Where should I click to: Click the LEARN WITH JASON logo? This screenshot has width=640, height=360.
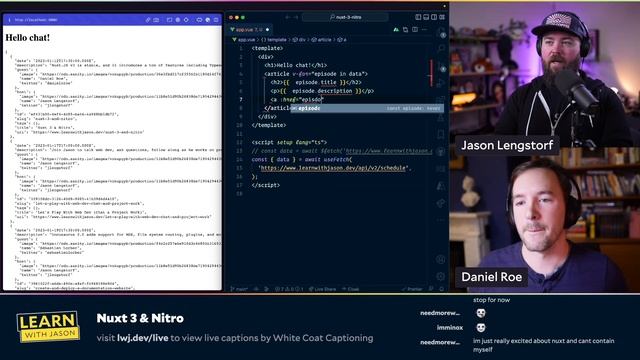click(x=48, y=327)
